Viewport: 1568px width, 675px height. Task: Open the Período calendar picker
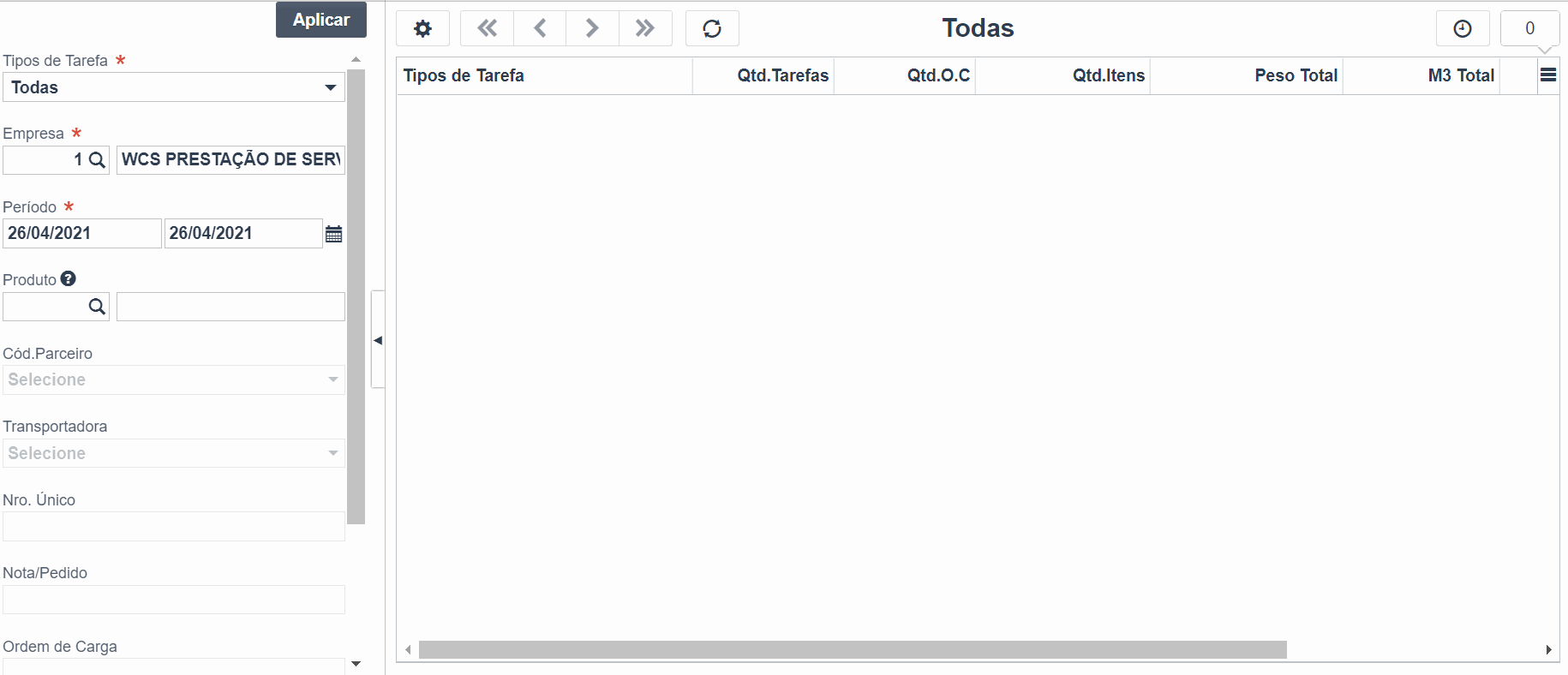click(x=334, y=234)
